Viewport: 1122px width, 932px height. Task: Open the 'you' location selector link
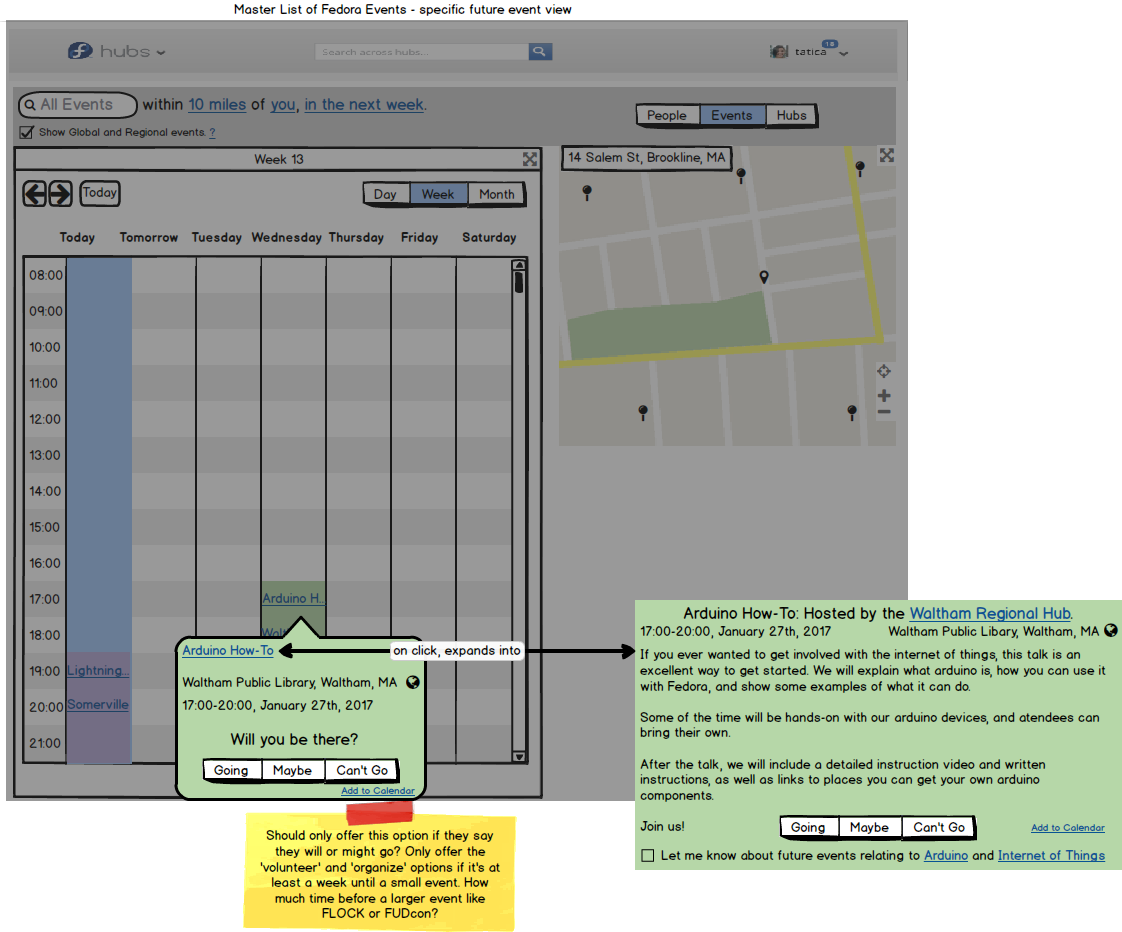(283, 105)
